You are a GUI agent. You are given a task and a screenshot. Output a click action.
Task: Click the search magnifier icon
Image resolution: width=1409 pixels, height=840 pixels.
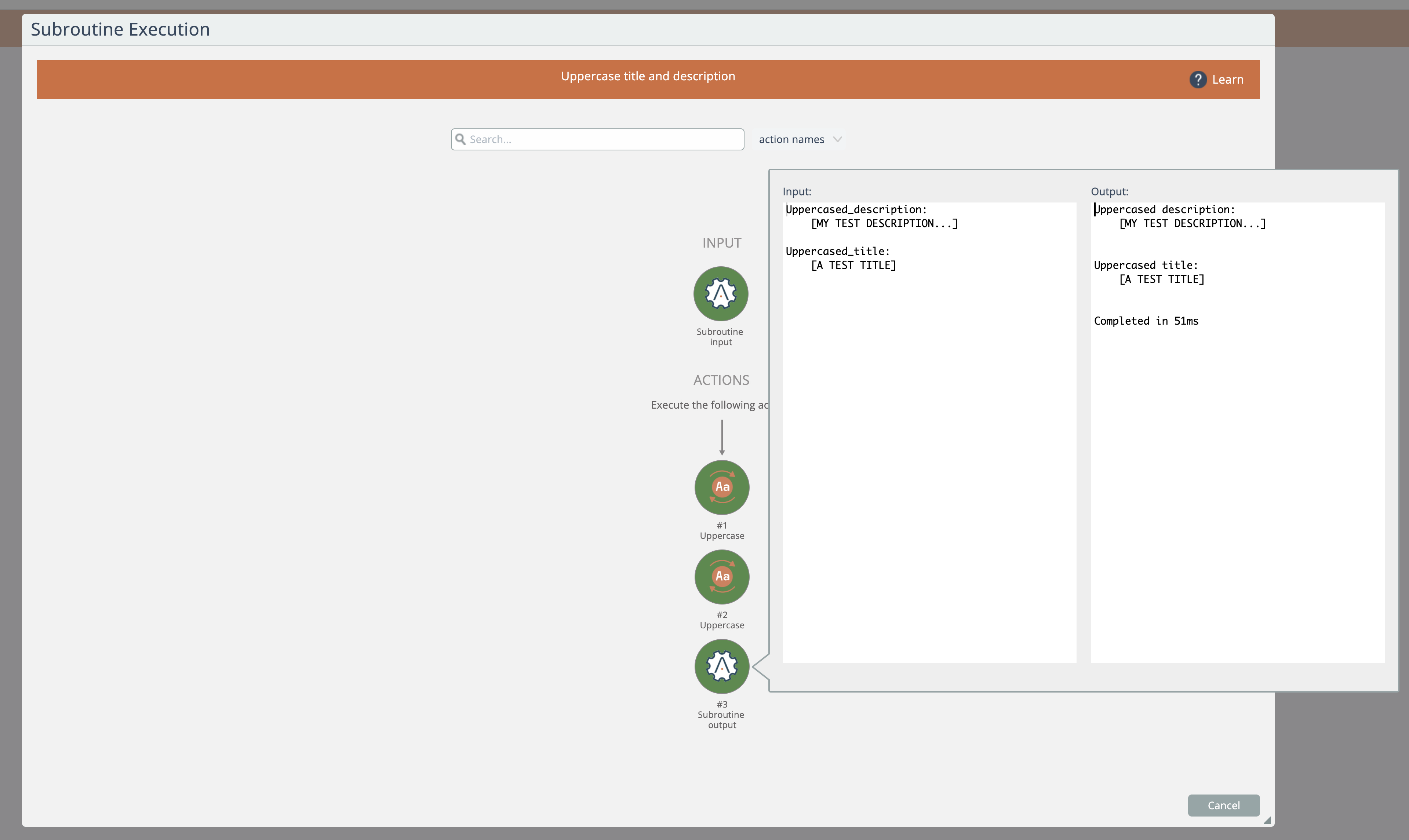coord(461,139)
